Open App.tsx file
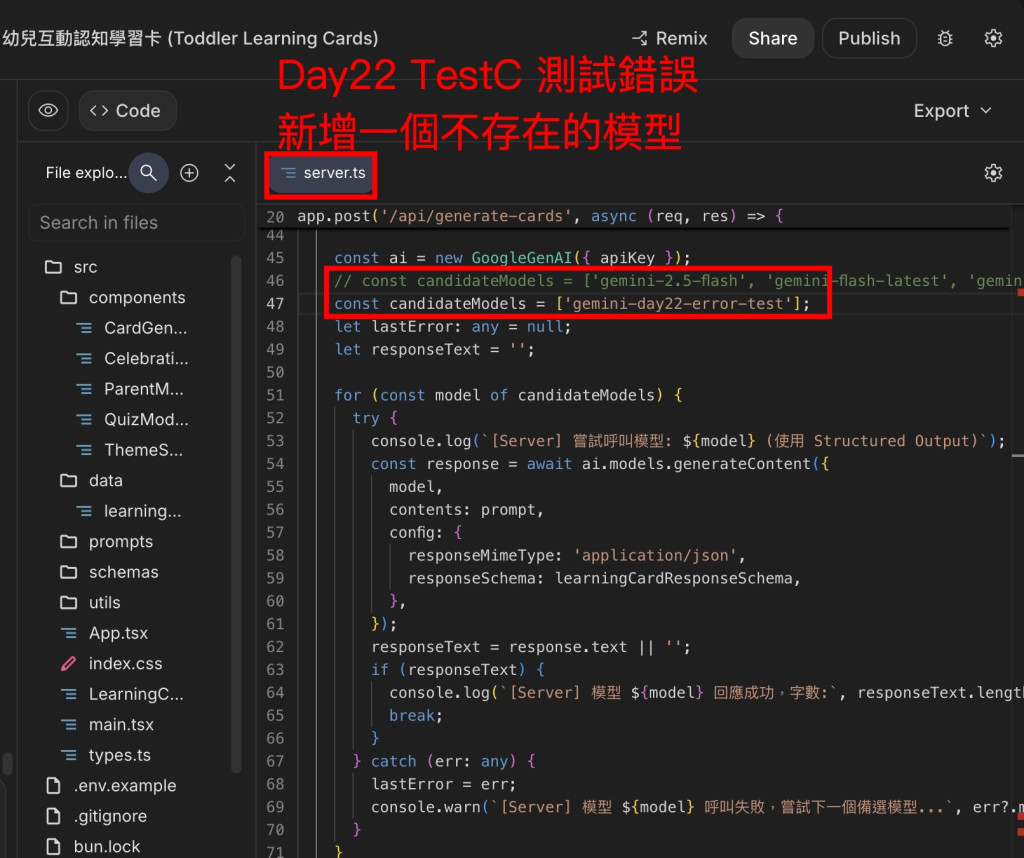1024x858 pixels. [x=104, y=633]
